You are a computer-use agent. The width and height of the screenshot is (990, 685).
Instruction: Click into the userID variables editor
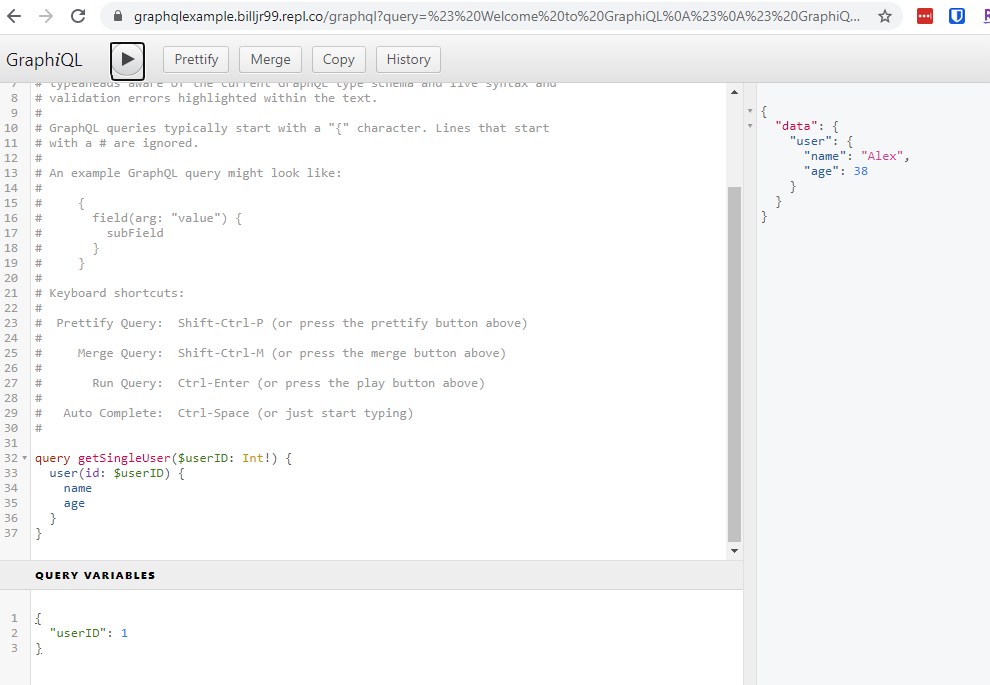click(x=300, y=633)
